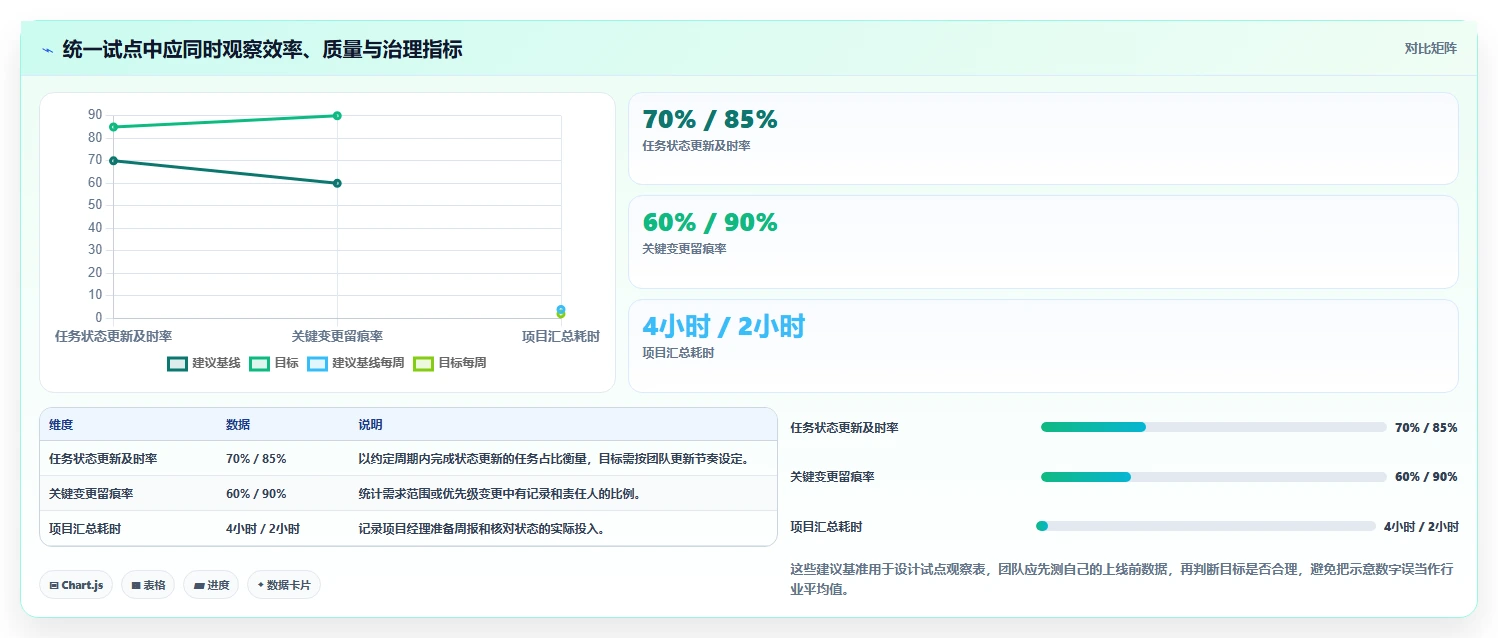
Task: Click the light green target point at 85
Action: [x=113, y=127]
